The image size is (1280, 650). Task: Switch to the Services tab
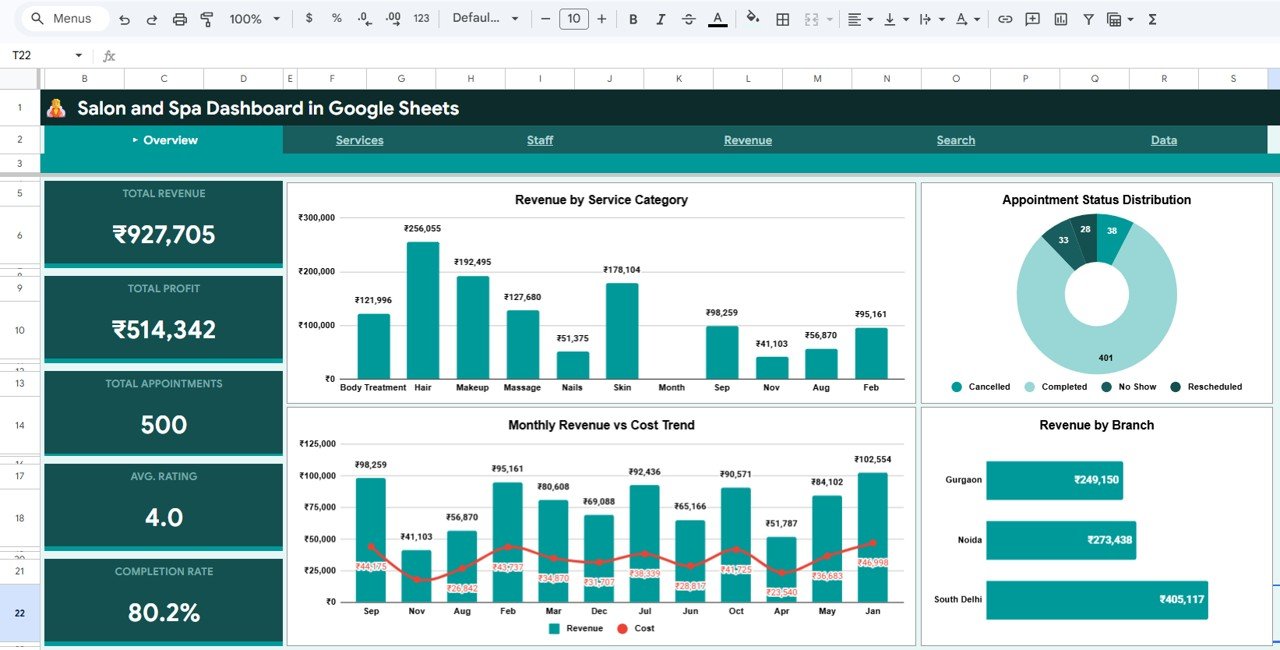359,140
